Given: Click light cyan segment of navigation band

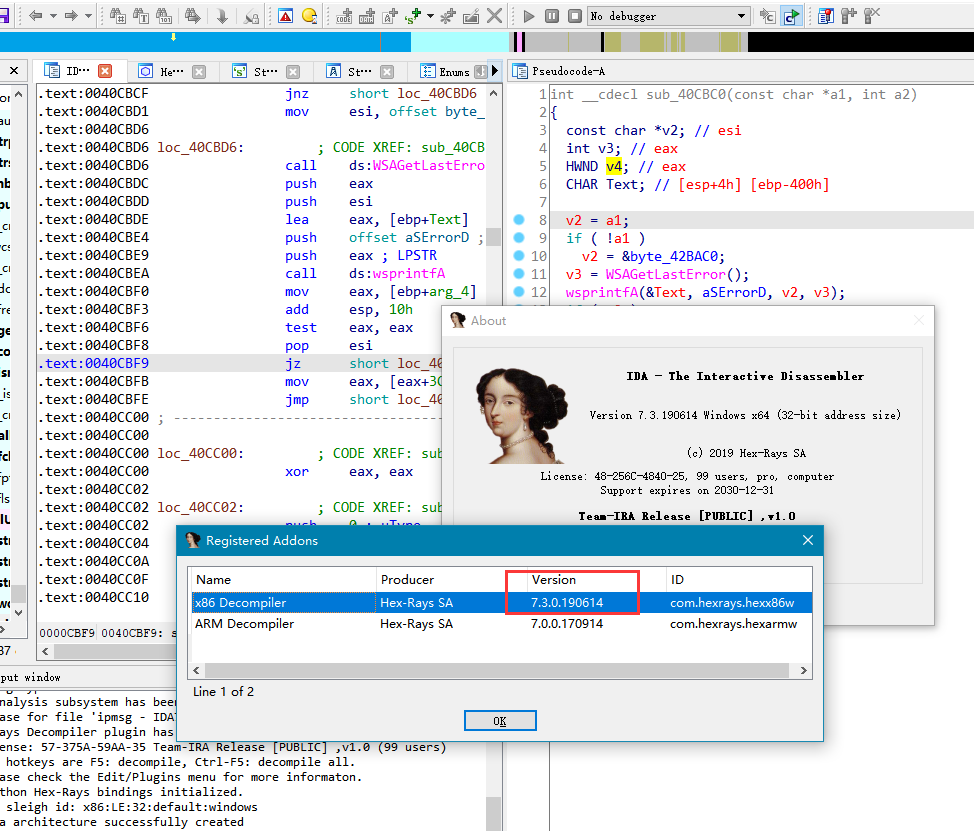Looking at the screenshot, I should (460, 42).
